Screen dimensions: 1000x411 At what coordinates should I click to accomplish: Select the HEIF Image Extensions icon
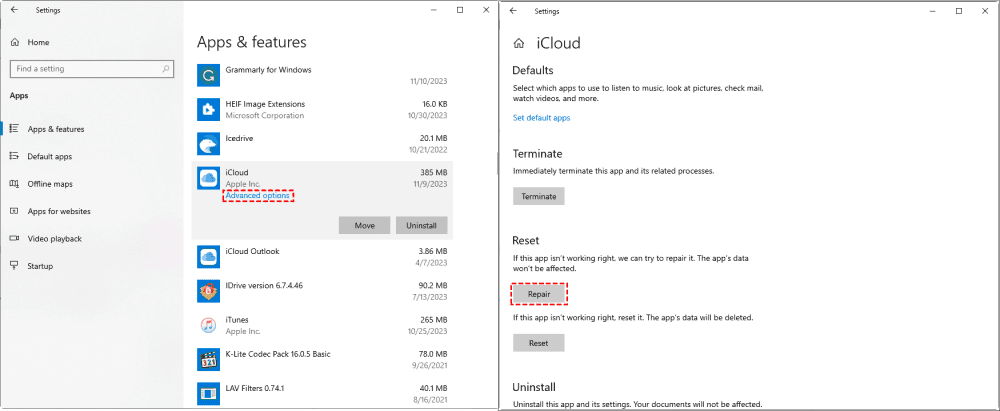(209, 109)
